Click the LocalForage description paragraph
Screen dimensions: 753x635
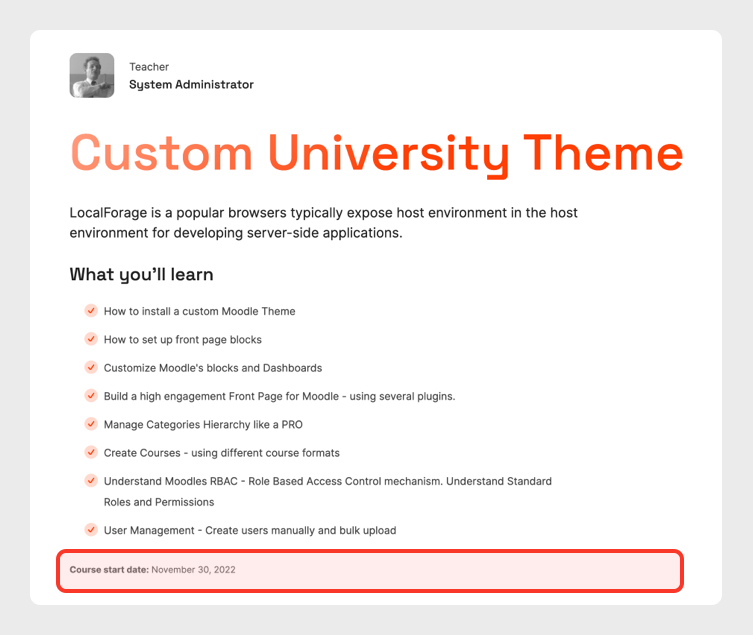(x=323, y=223)
